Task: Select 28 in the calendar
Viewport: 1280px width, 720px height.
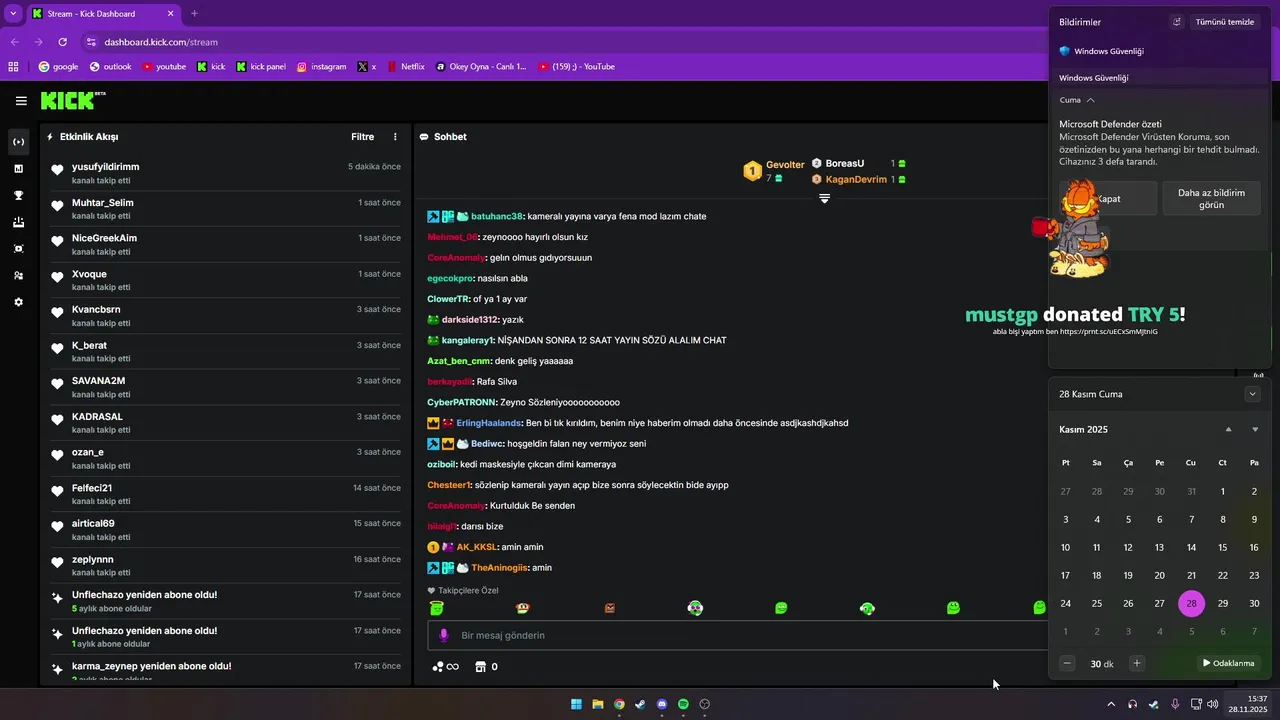Action: coord(1191,603)
